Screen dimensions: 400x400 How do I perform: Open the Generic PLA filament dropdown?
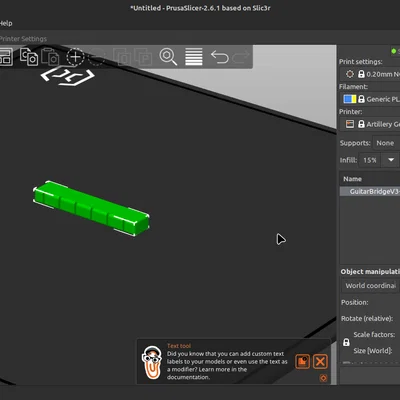(x=370, y=99)
